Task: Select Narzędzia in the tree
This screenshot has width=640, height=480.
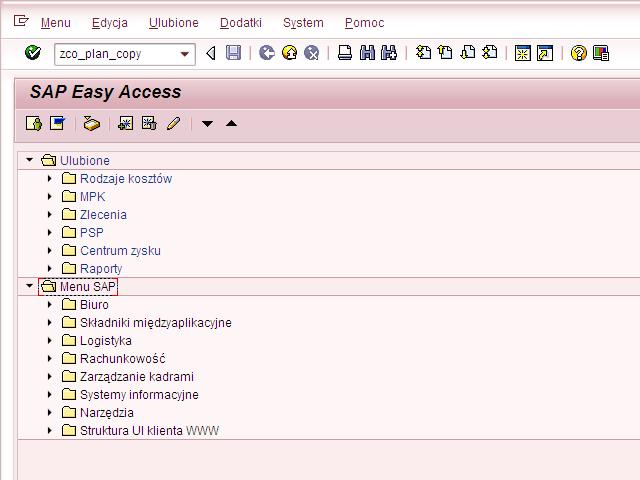Action: point(107,413)
